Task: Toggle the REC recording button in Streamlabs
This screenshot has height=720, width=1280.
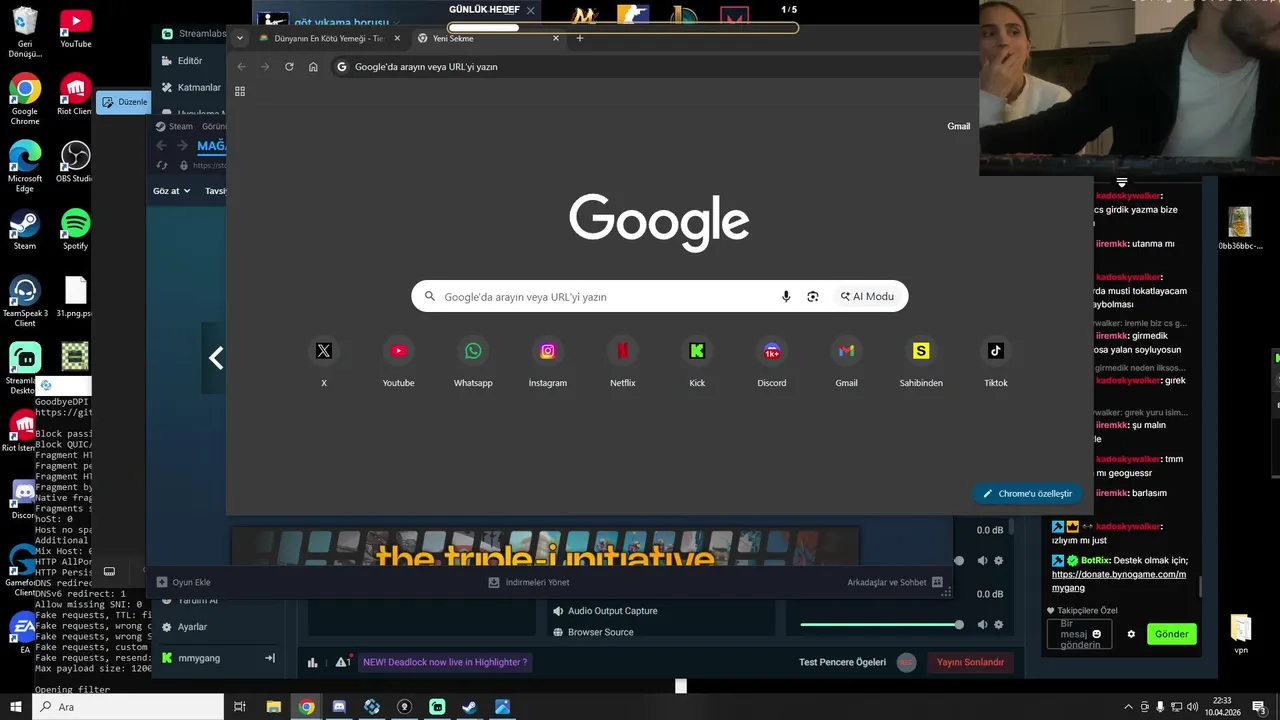Action: pyautogui.click(x=907, y=662)
